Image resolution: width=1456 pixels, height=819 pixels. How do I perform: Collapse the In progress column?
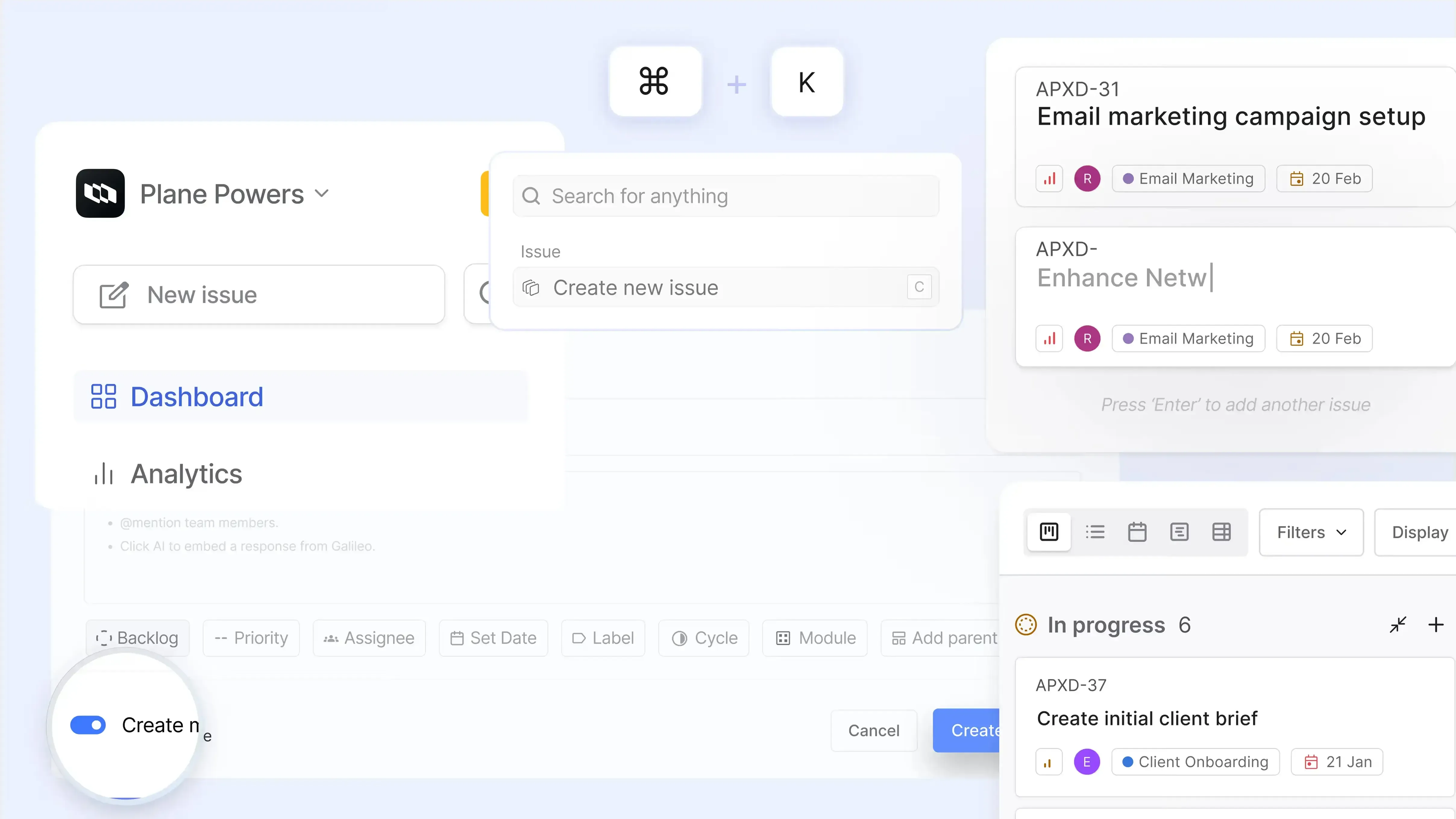[x=1398, y=625]
